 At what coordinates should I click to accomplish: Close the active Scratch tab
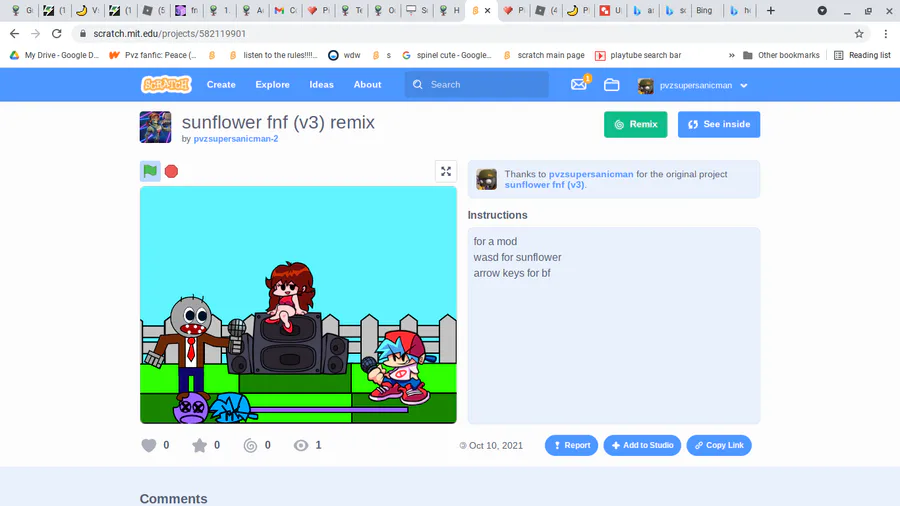coord(487,10)
